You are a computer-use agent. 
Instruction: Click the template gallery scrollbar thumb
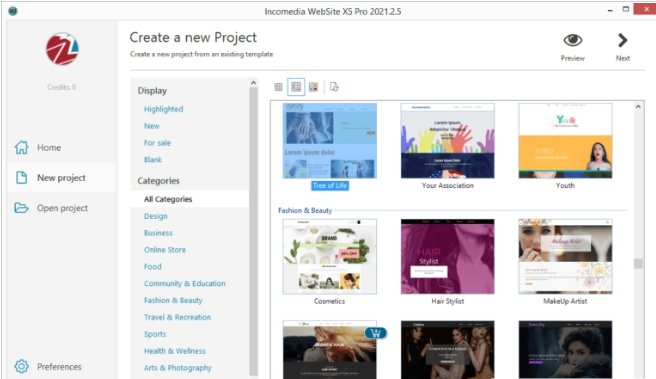(638, 264)
